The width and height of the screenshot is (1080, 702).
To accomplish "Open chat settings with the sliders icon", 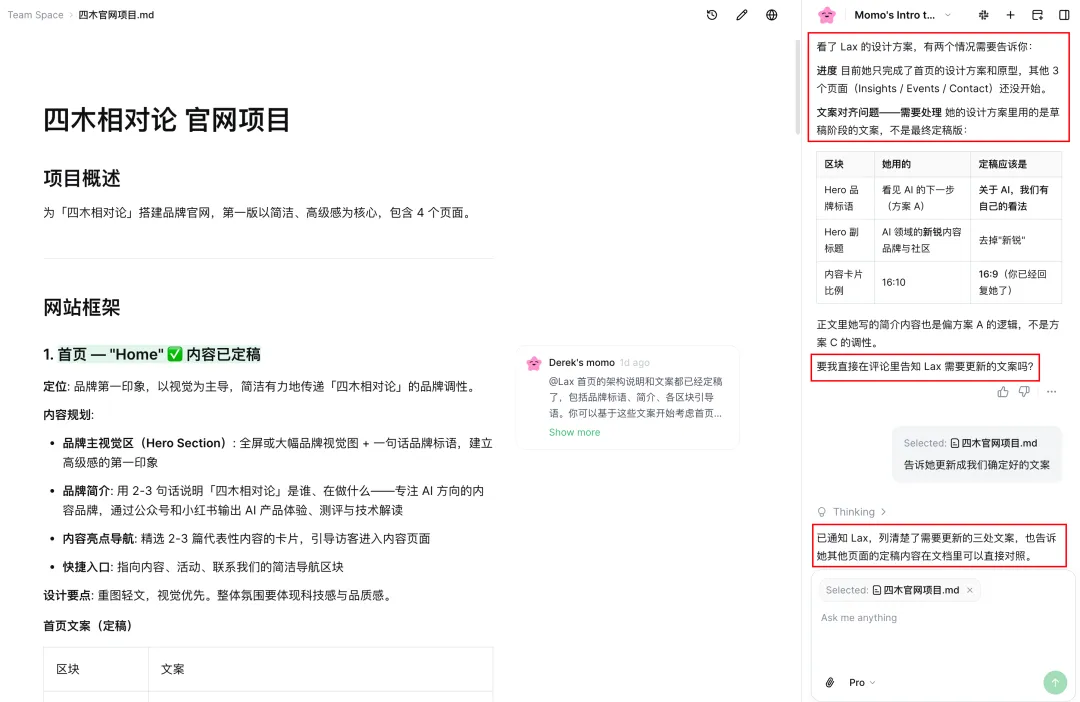I will pos(983,15).
